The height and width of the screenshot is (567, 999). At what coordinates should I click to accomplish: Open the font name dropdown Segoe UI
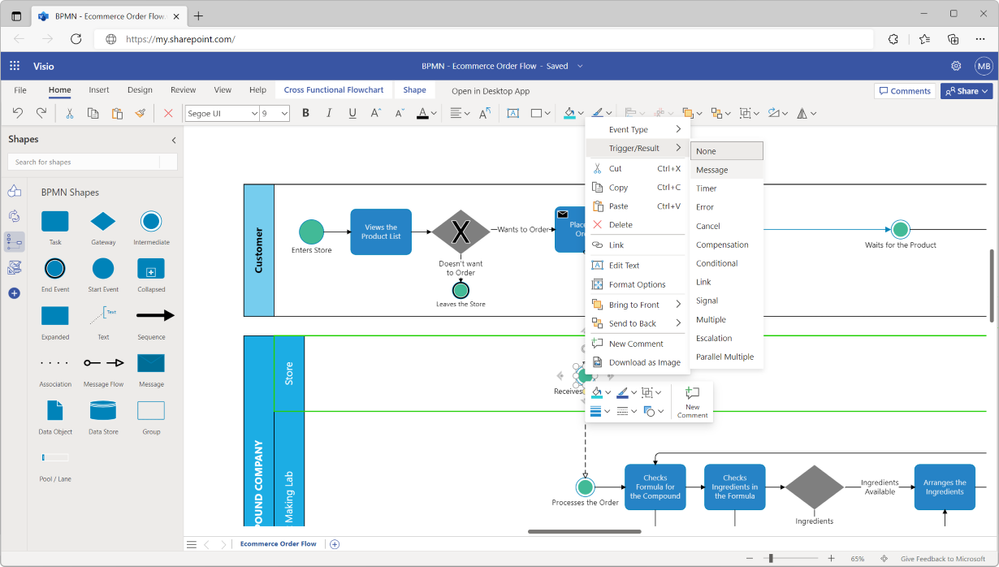[254, 113]
